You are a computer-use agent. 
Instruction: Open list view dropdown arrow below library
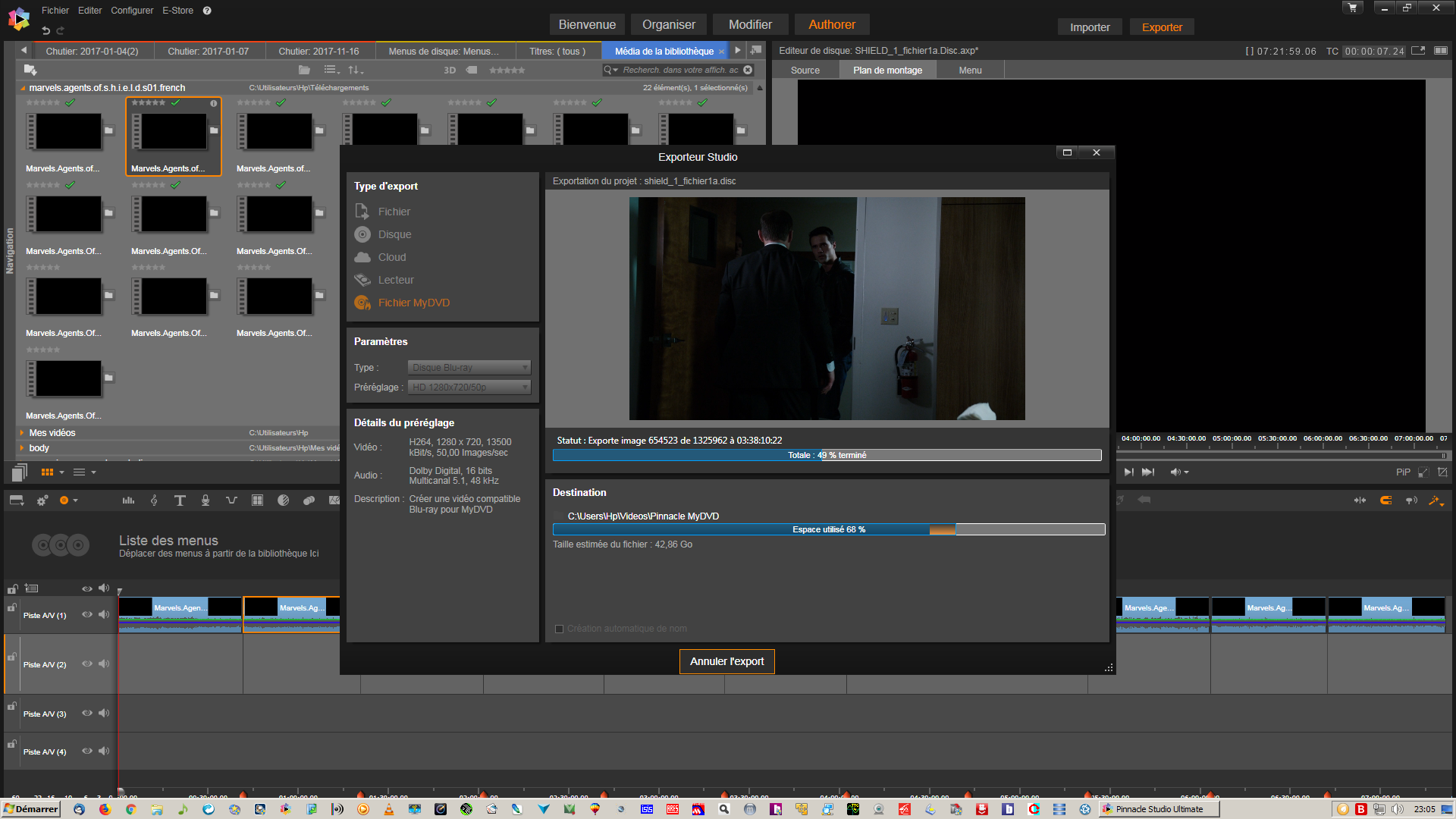click(x=93, y=472)
